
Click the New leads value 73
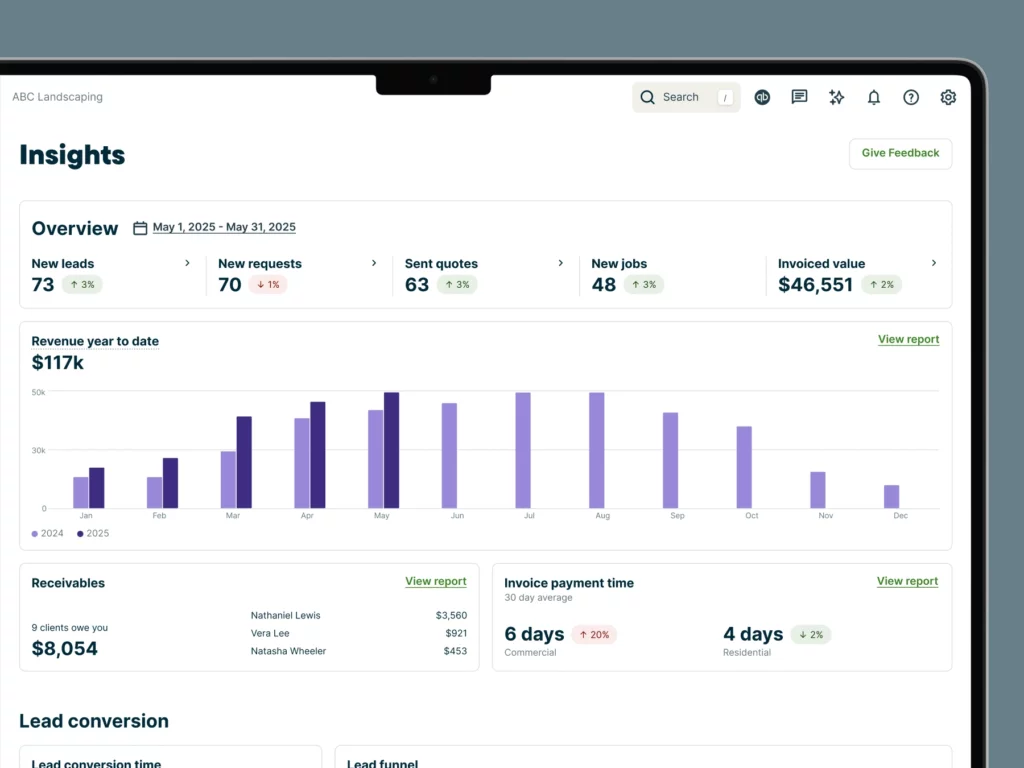tap(43, 285)
